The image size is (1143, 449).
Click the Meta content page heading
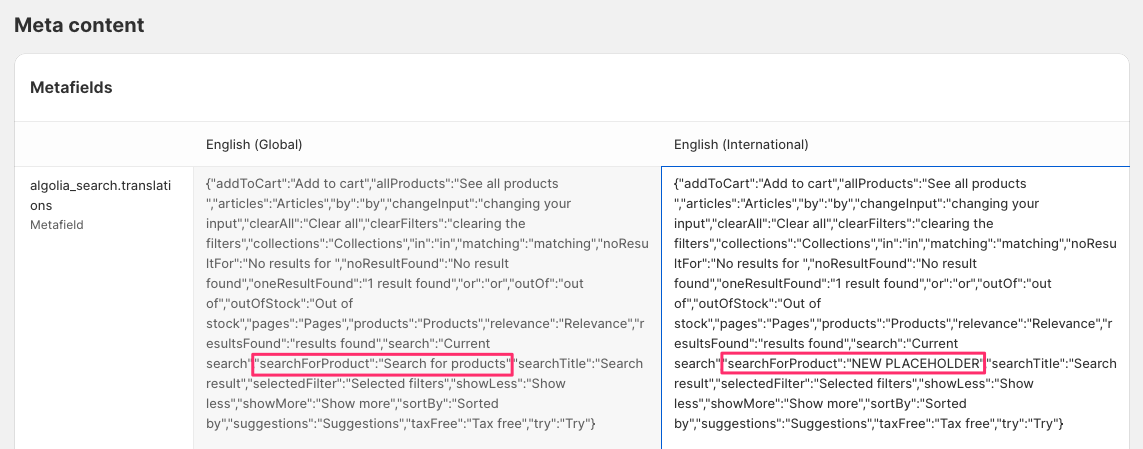click(79, 25)
